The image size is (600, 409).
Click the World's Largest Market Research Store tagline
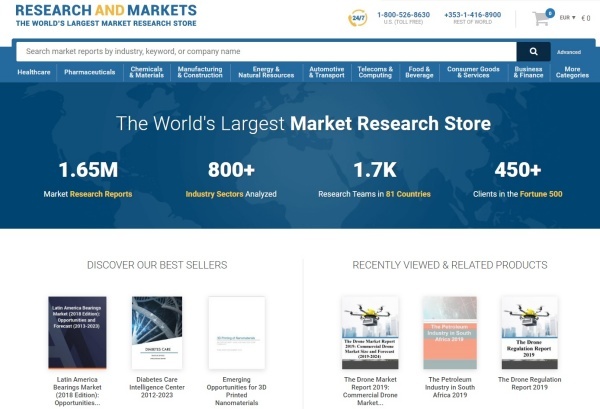click(x=106, y=23)
